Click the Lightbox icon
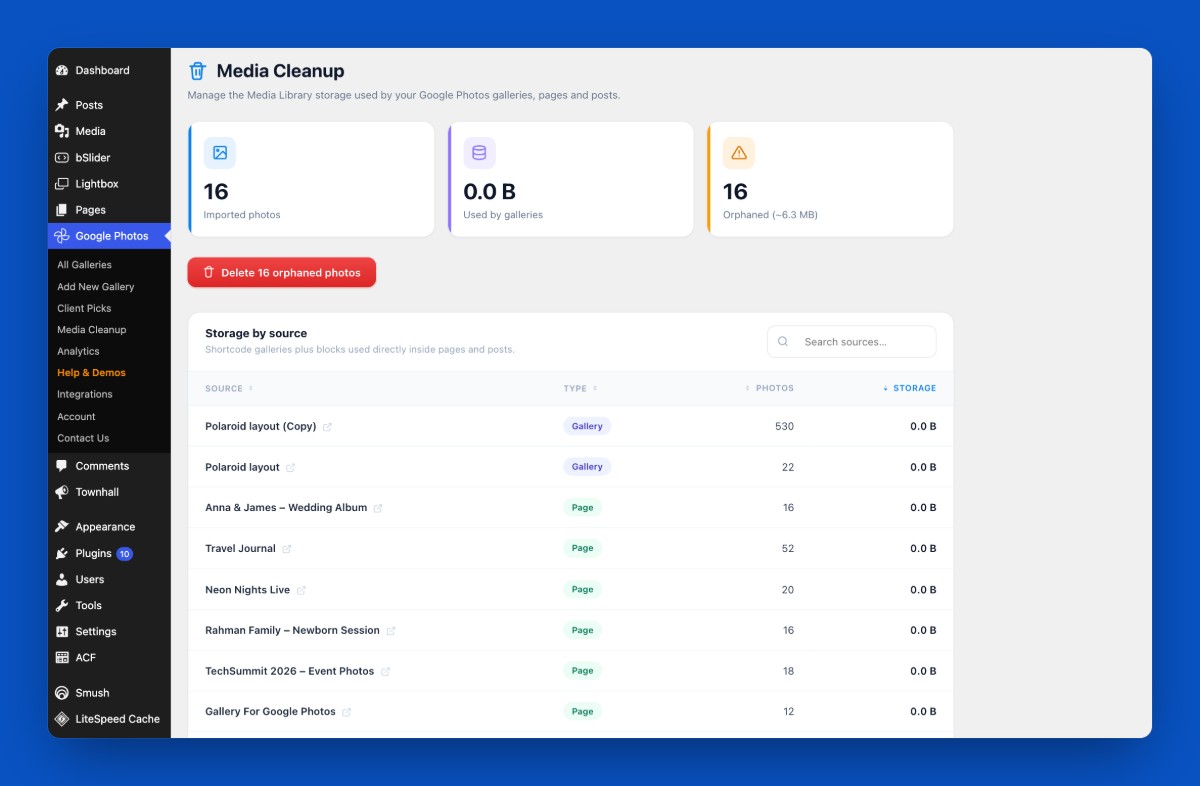The width and height of the screenshot is (1200, 786). [x=62, y=184]
